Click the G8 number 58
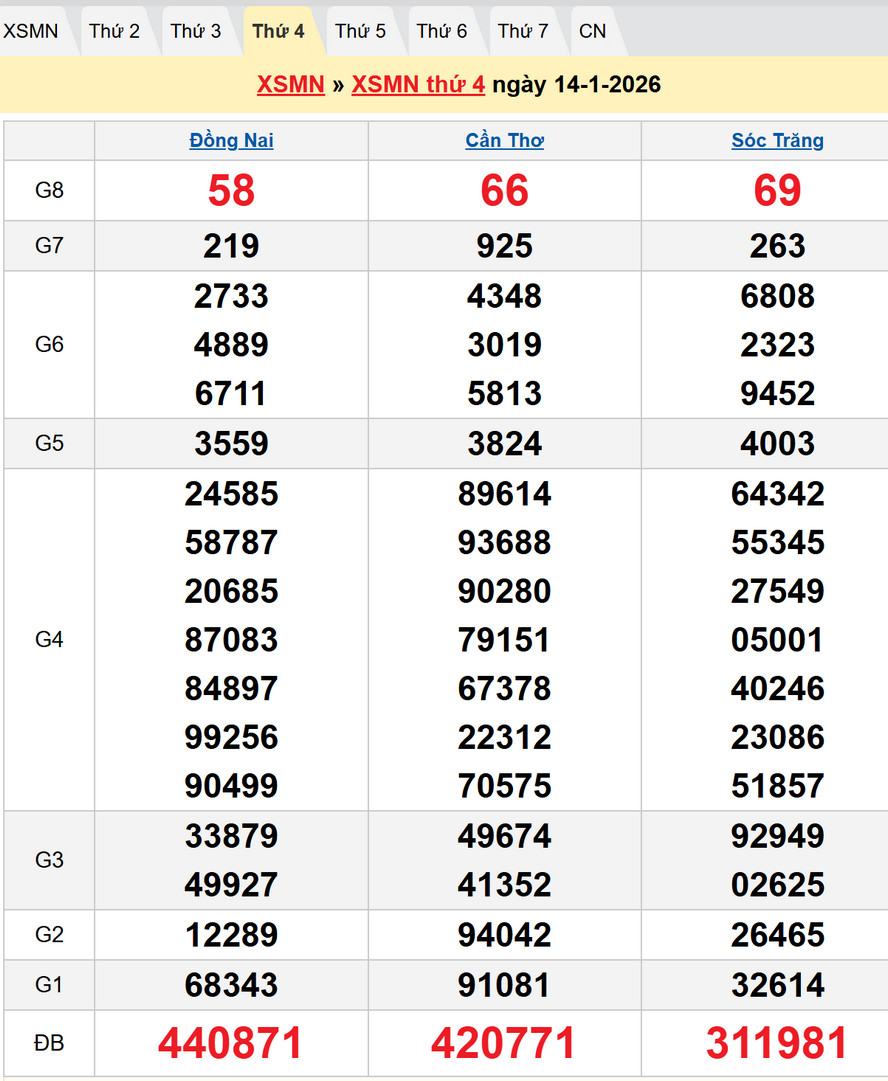888x1081 pixels. (x=231, y=190)
